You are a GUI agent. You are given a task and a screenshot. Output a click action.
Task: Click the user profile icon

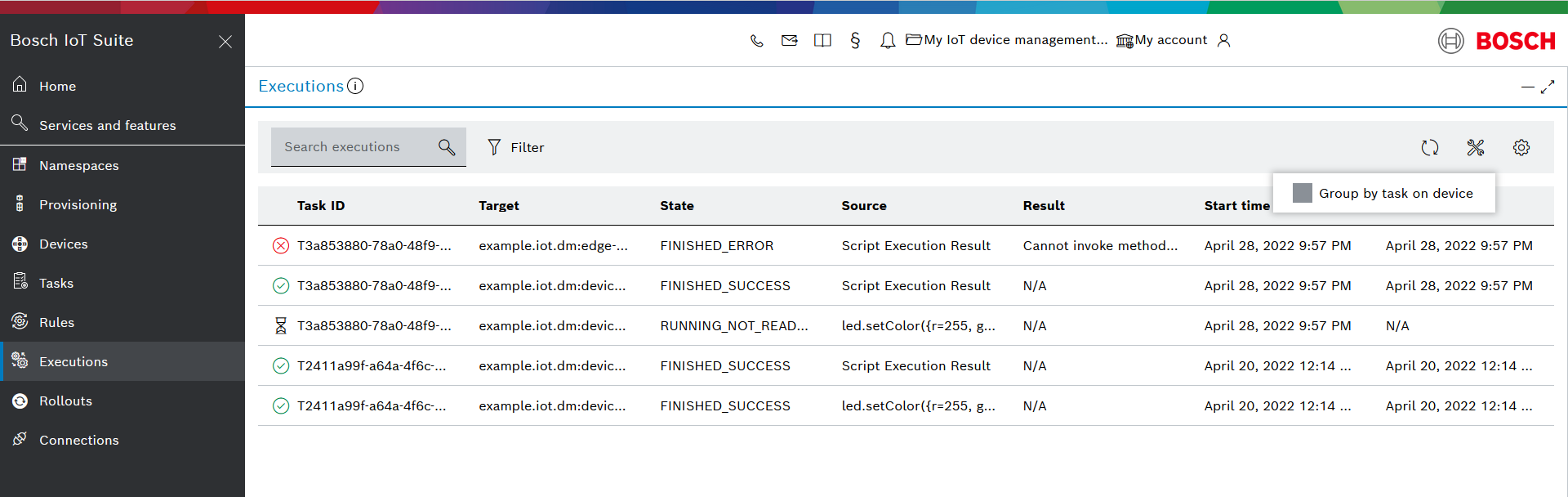tap(1223, 40)
